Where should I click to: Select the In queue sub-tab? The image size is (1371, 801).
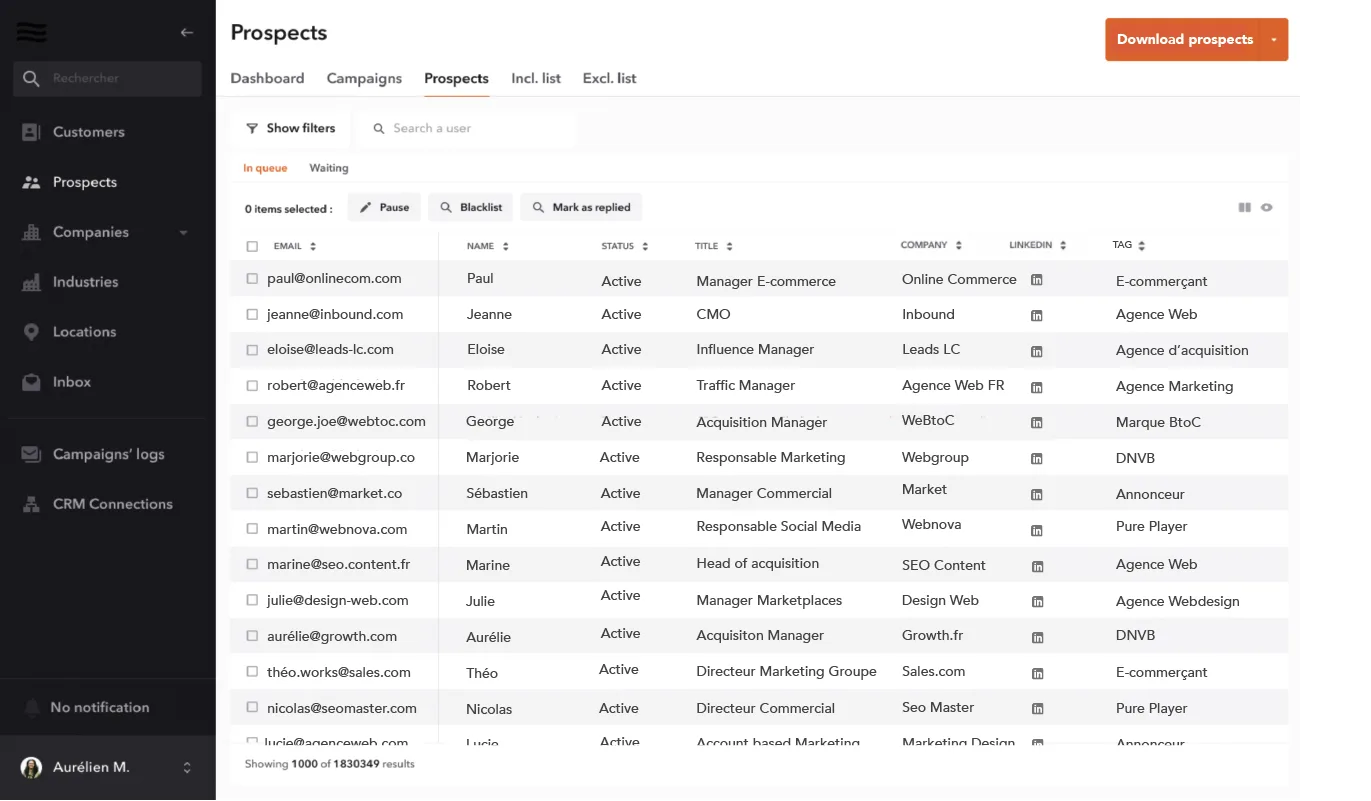coord(265,168)
